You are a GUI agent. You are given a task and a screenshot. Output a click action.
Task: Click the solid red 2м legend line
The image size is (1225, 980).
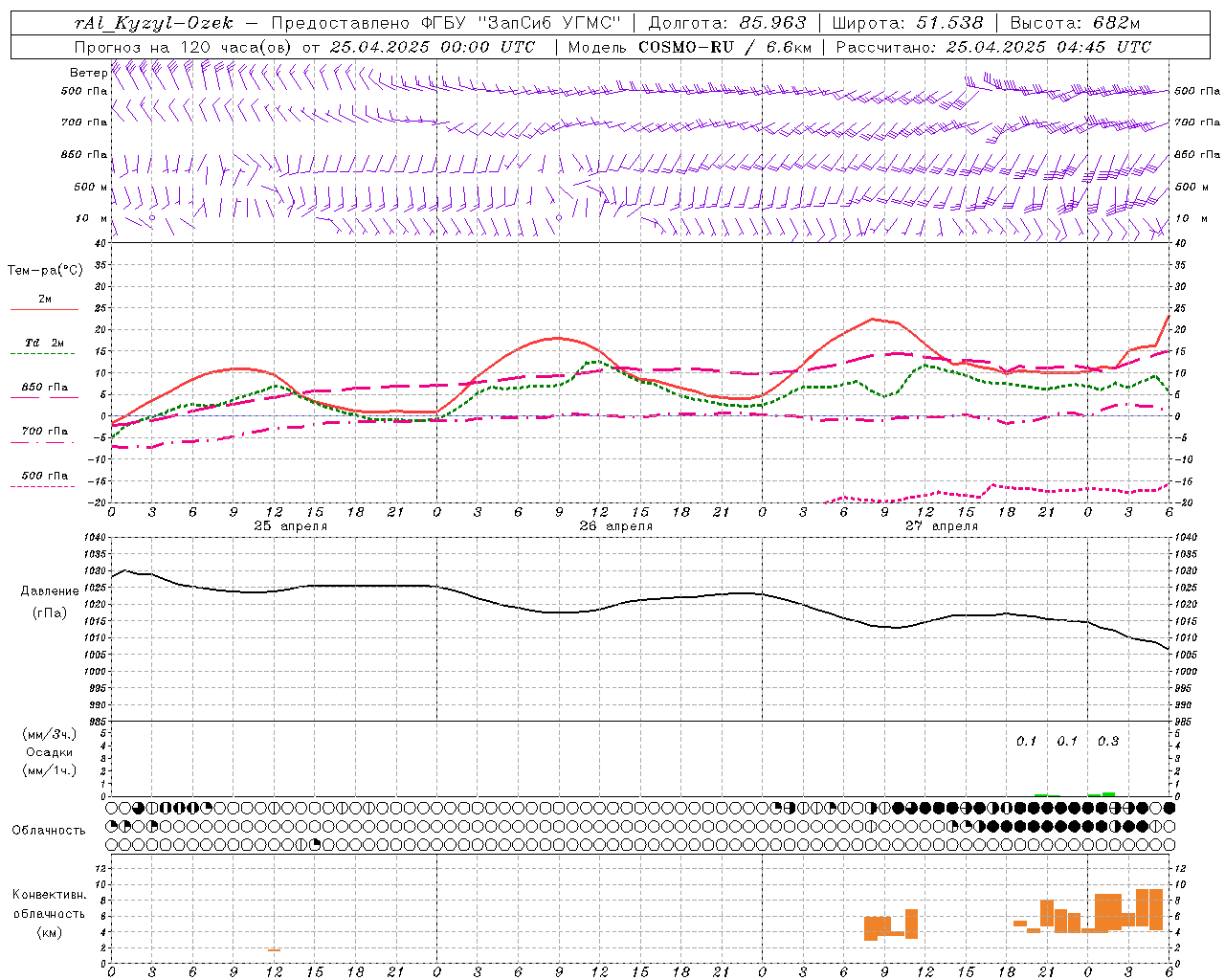click(44, 310)
